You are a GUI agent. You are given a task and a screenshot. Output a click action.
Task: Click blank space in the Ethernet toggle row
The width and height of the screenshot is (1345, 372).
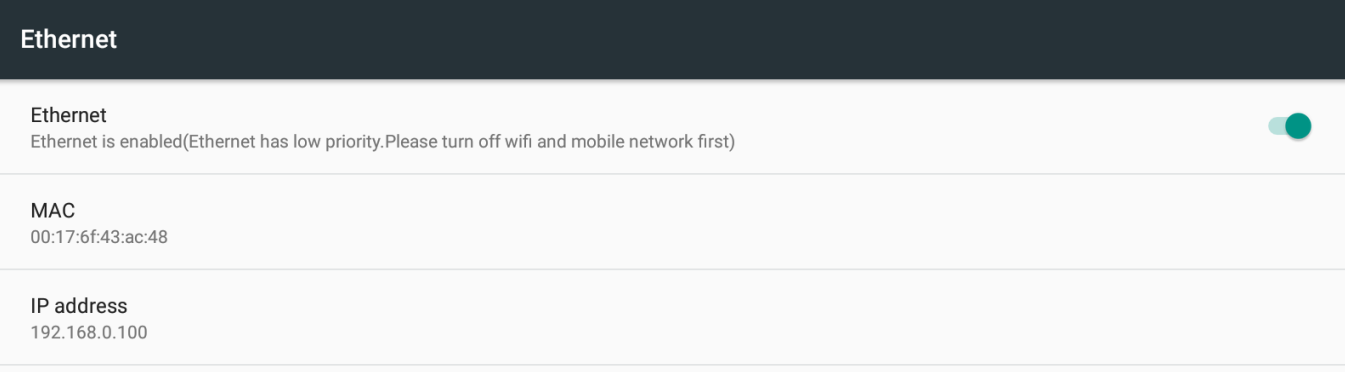1000,127
